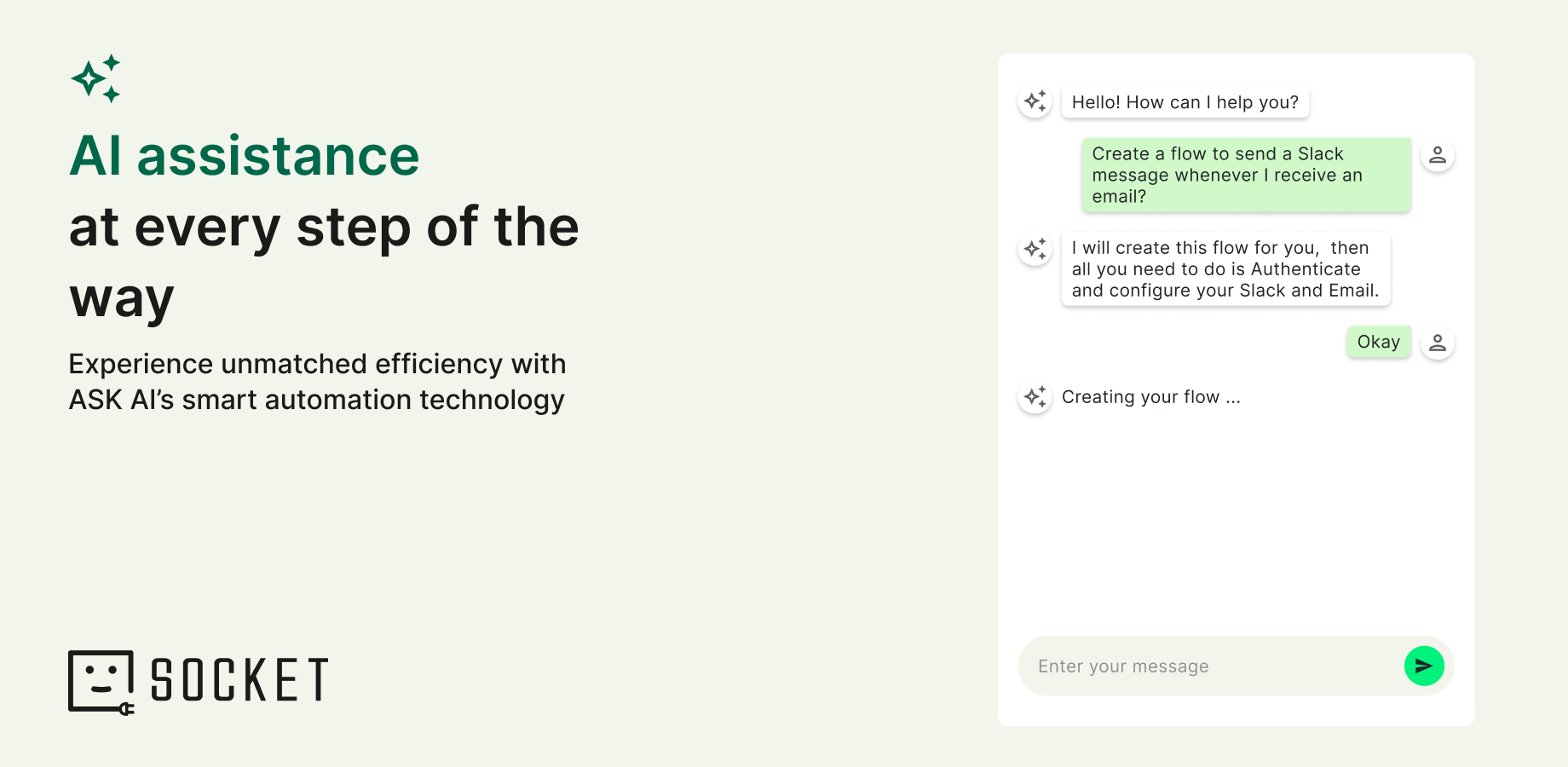Select the green Create a flow message bubble
Screen dimensions: 1568x767
click(x=1245, y=175)
